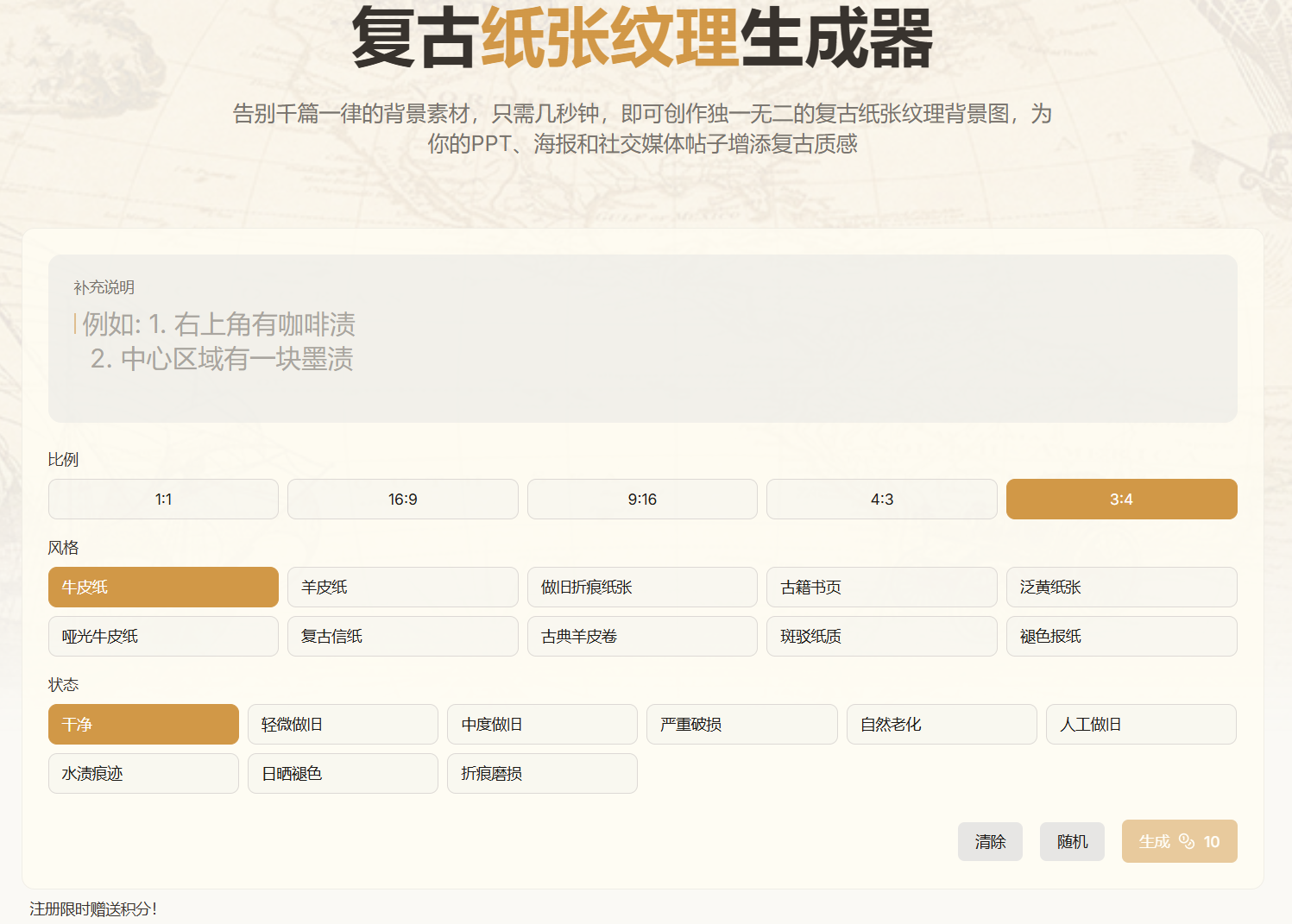The image size is (1292, 924).
Task: Switch ratio to 4:3
Action: point(881,500)
